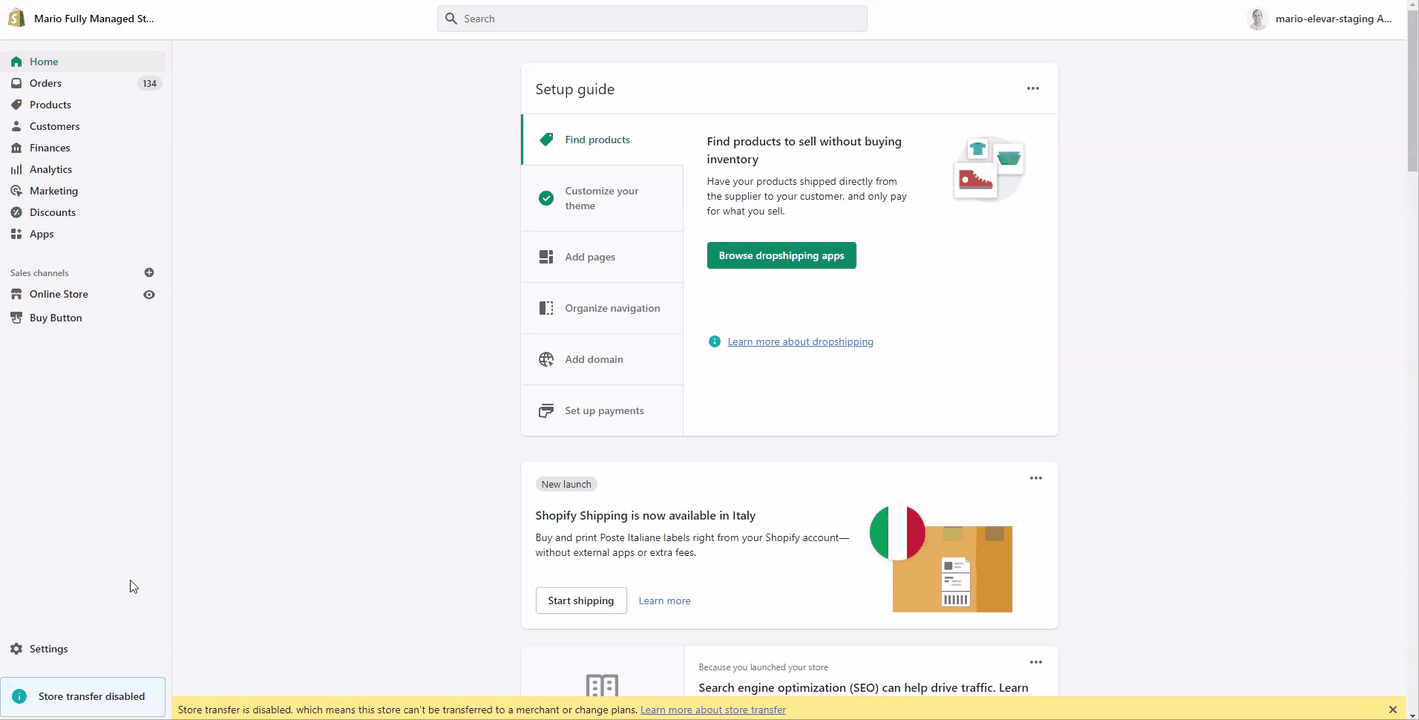Click the Set up payments card icon

click(546, 411)
